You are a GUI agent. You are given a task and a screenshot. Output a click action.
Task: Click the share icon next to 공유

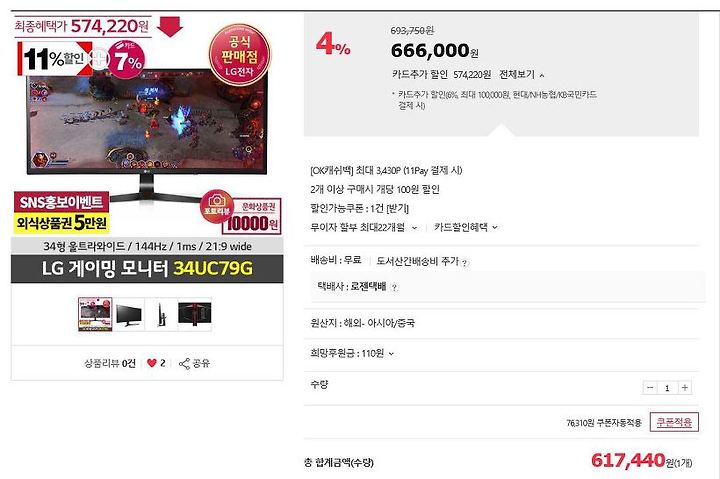pyautogui.click(x=184, y=364)
